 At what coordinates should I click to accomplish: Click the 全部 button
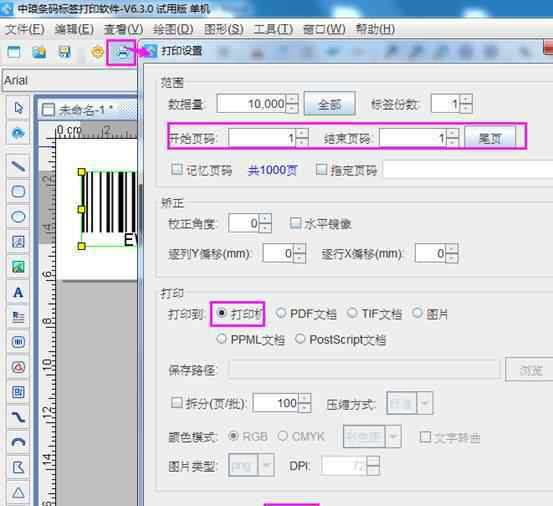click(x=330, y=104)
